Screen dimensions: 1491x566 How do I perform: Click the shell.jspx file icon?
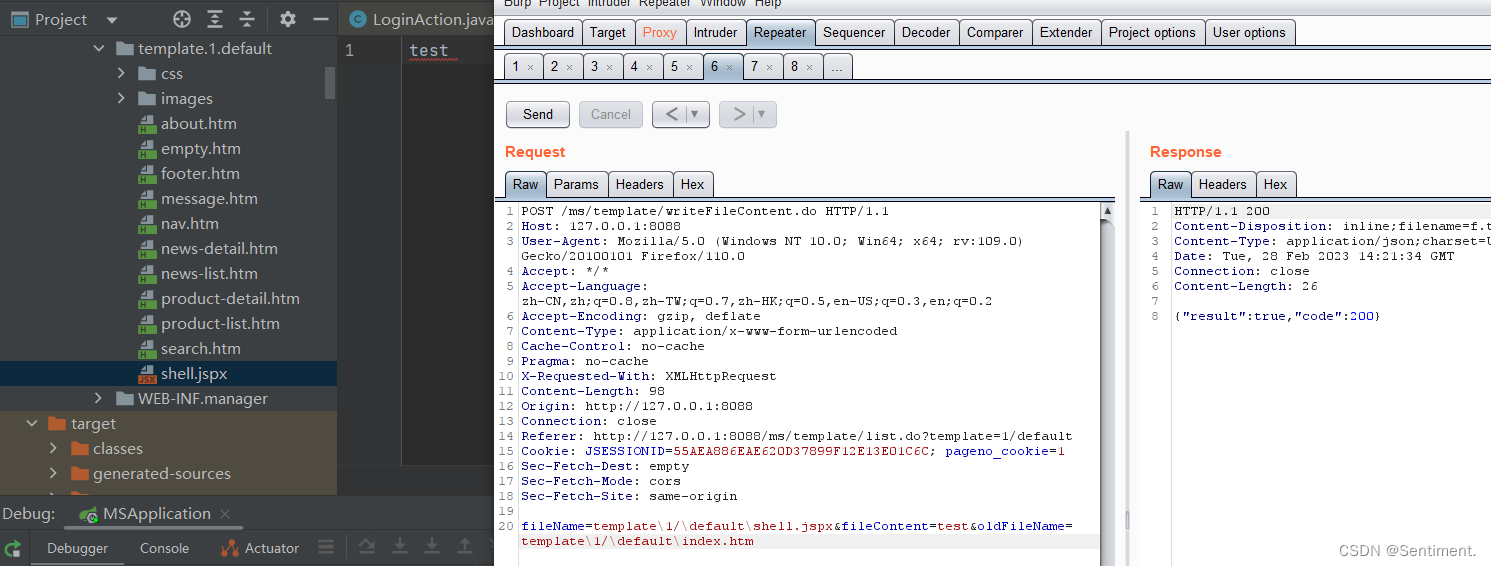[146, 374]
